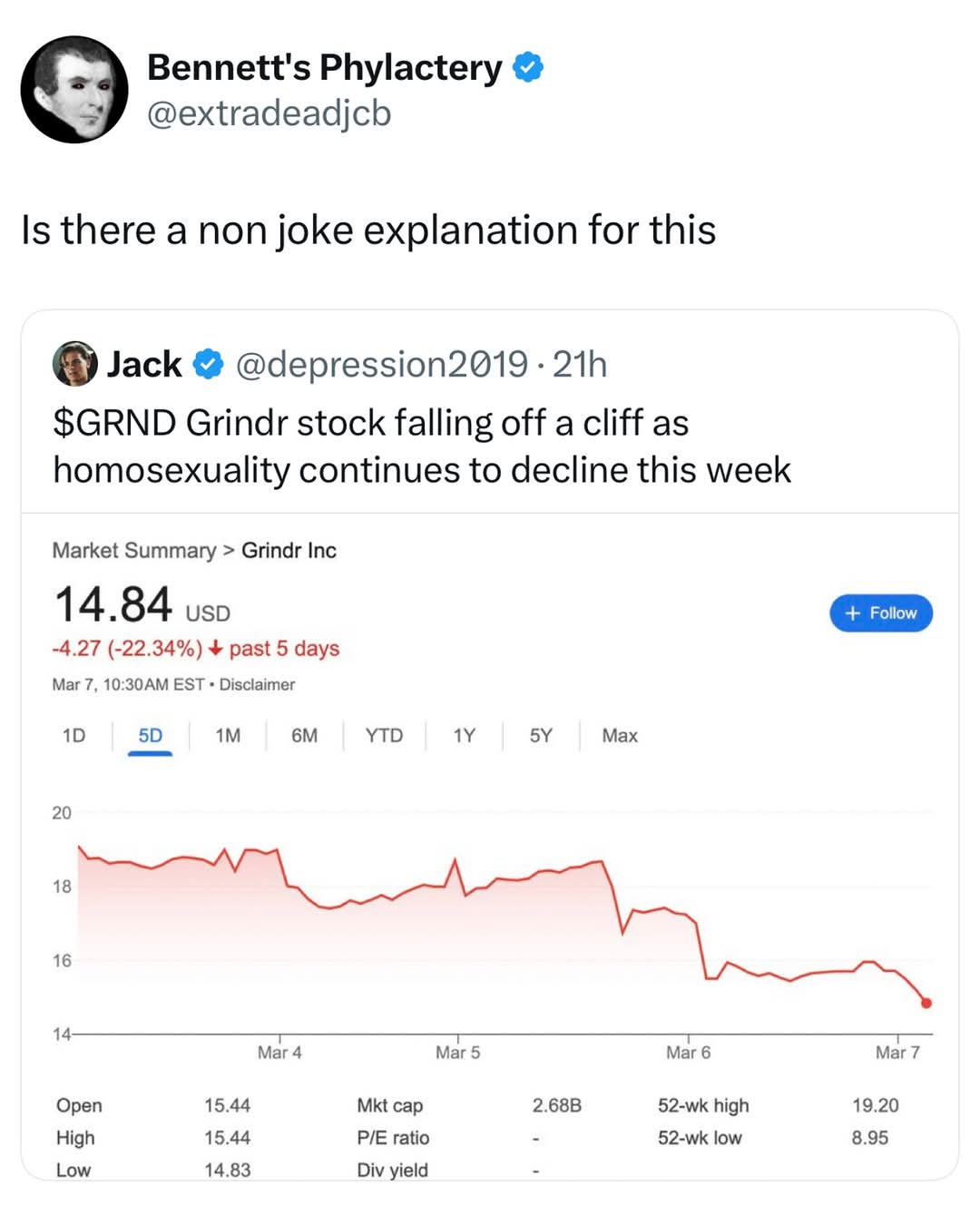Open the @extradeadjcb handle

click(269, 113)
